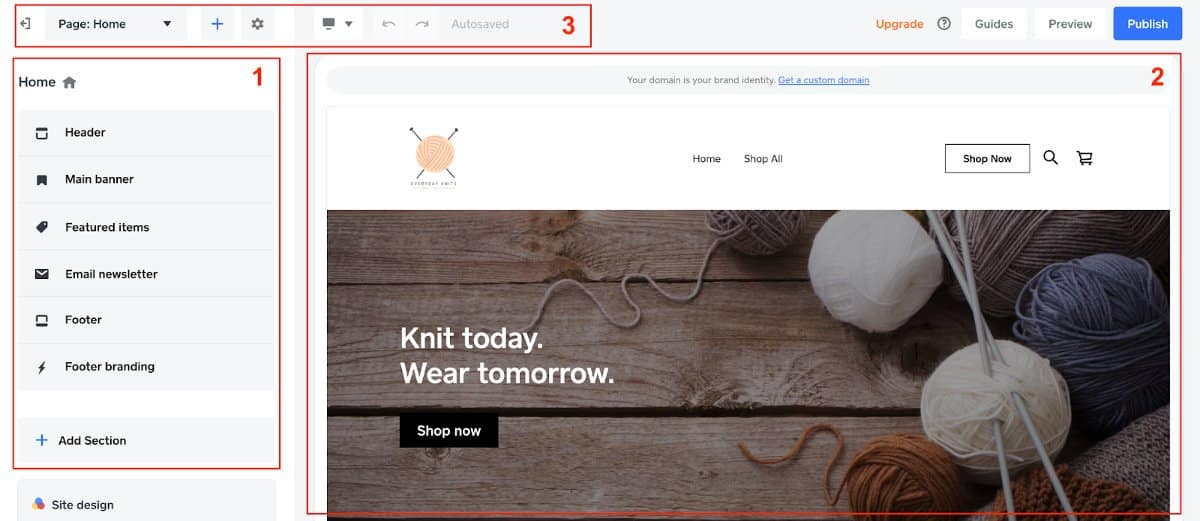Open the Site design panel
1200x521 pixels.
(x=145, y=502)
